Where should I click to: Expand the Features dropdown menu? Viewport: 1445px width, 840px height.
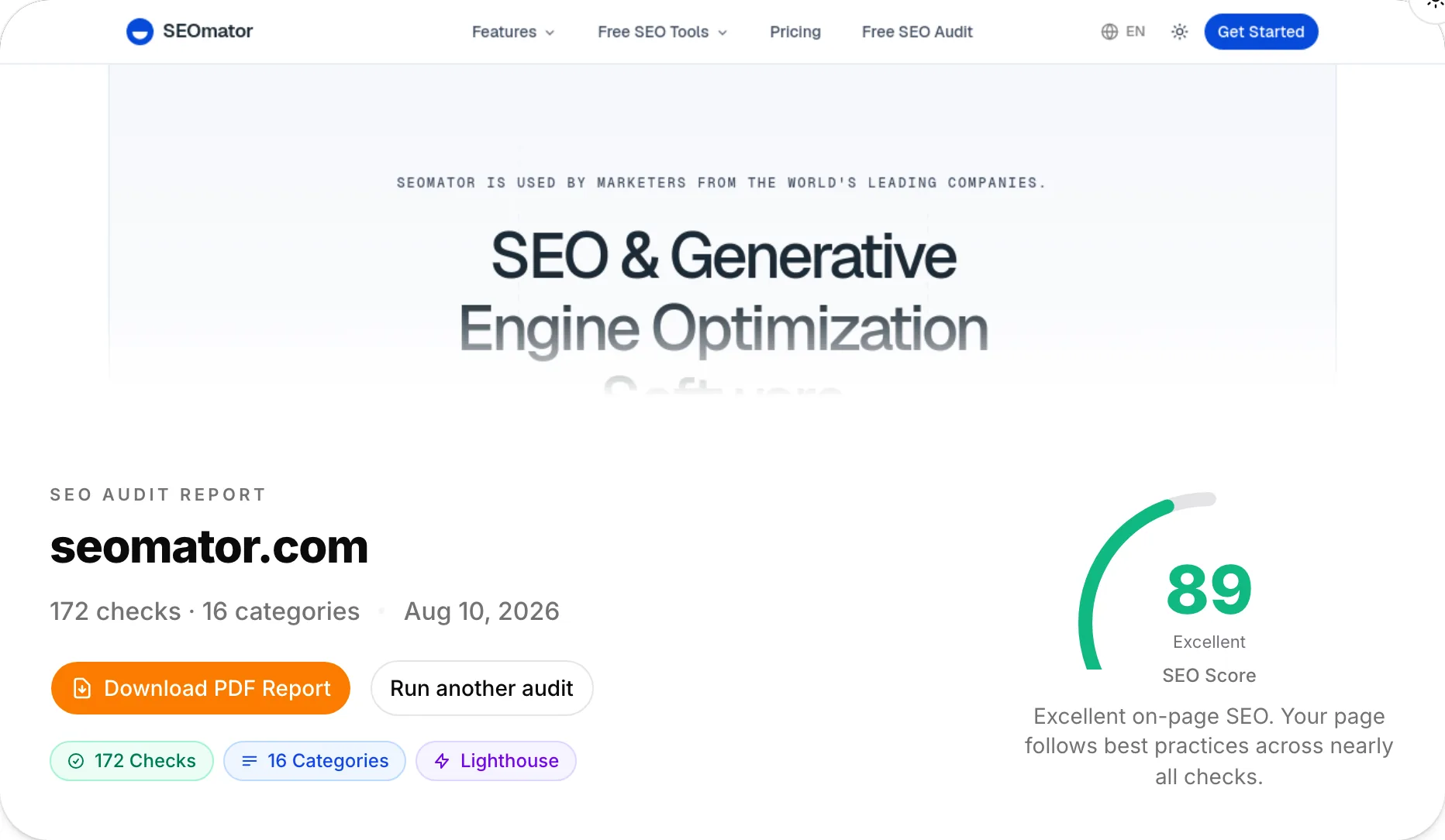513,32
